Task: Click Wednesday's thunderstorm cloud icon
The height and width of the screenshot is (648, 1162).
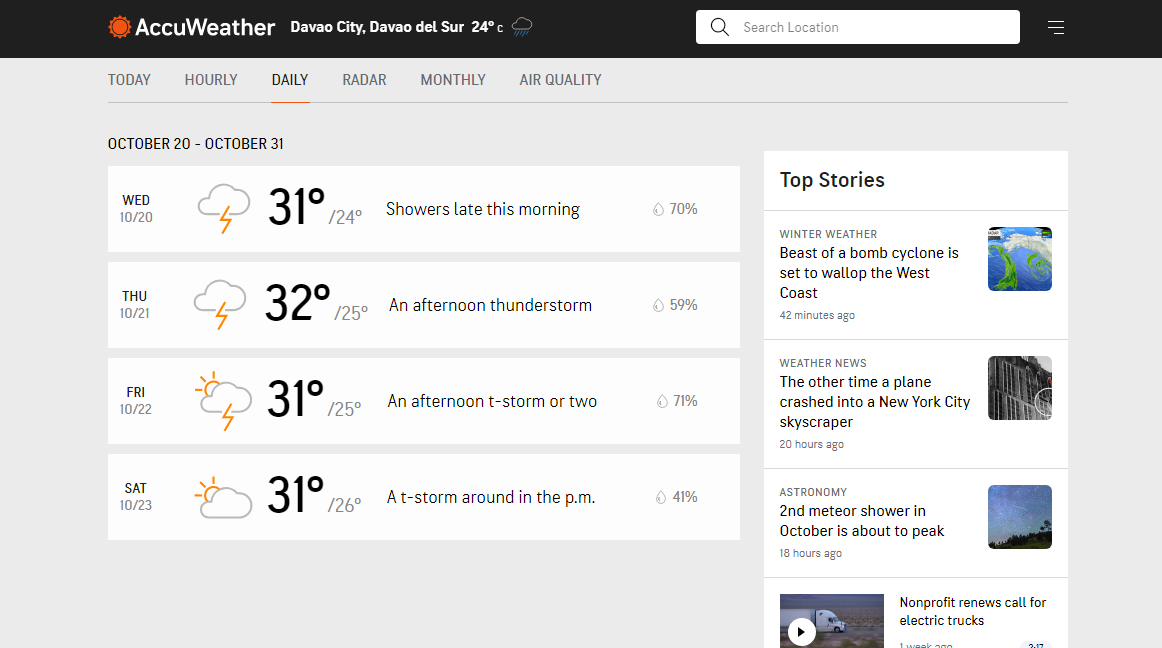Action: [x=223, y=208]
